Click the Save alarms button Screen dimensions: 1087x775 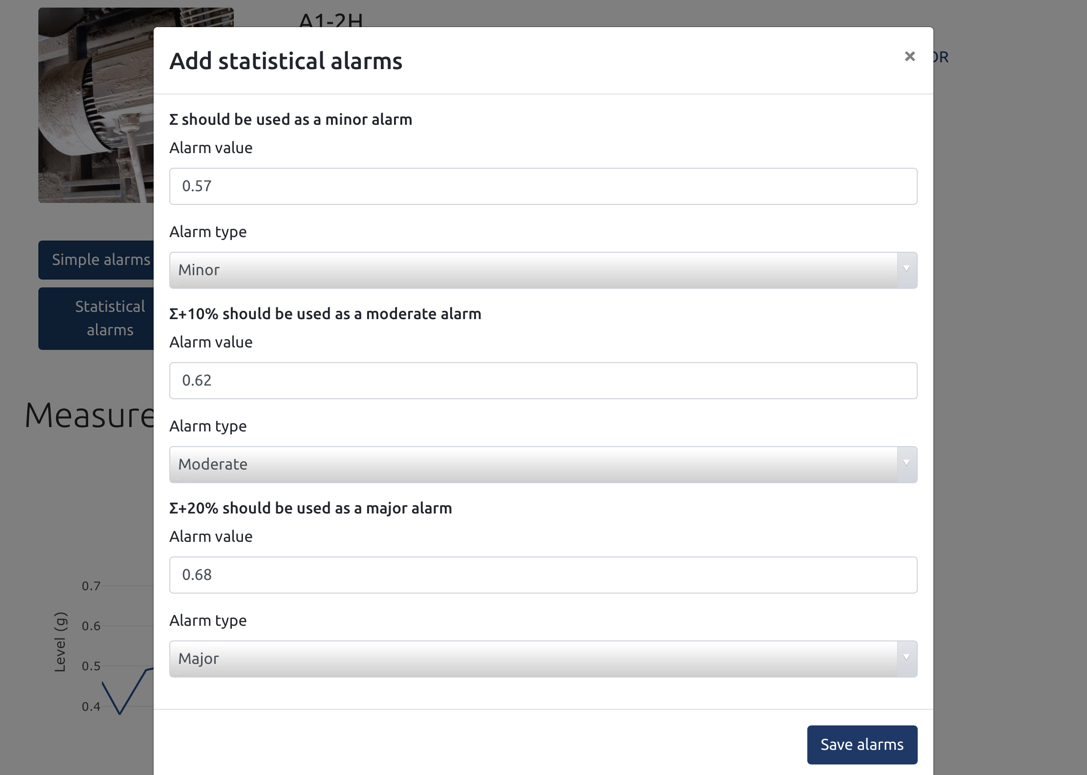point(862,744)
